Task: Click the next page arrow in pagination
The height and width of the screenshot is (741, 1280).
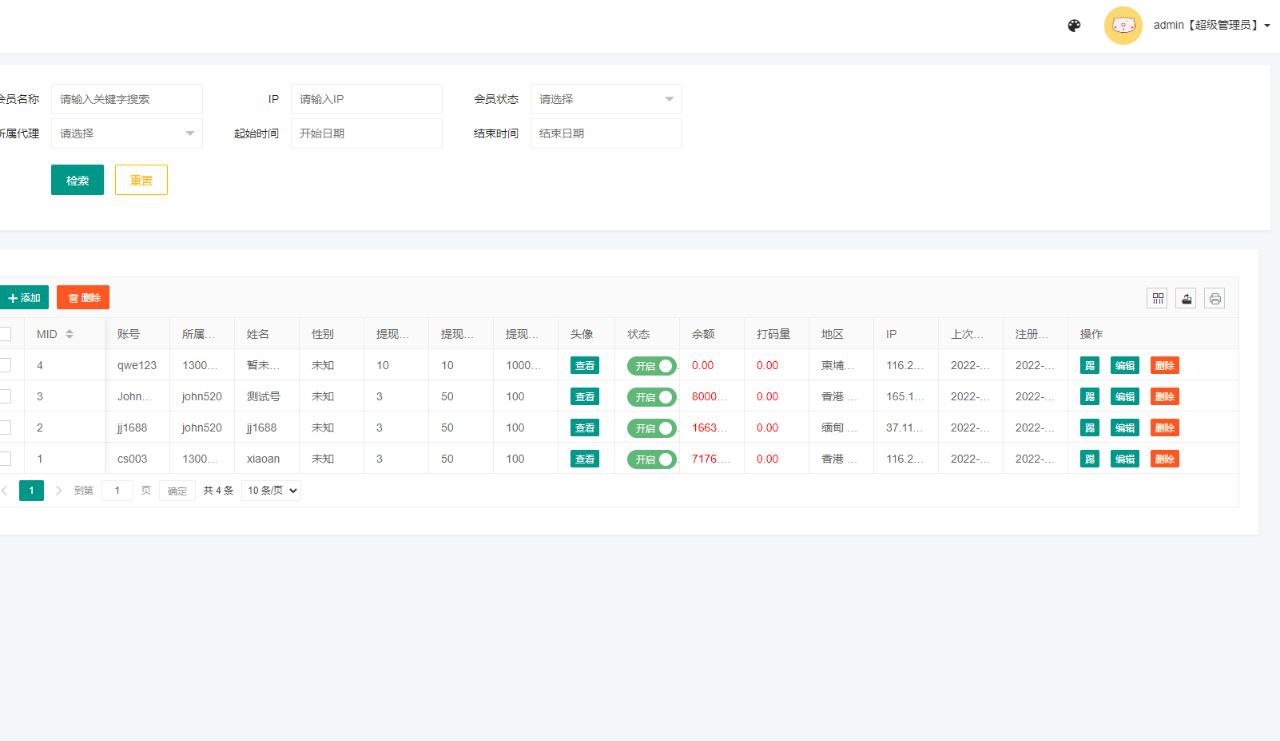Action: (59, 491)
